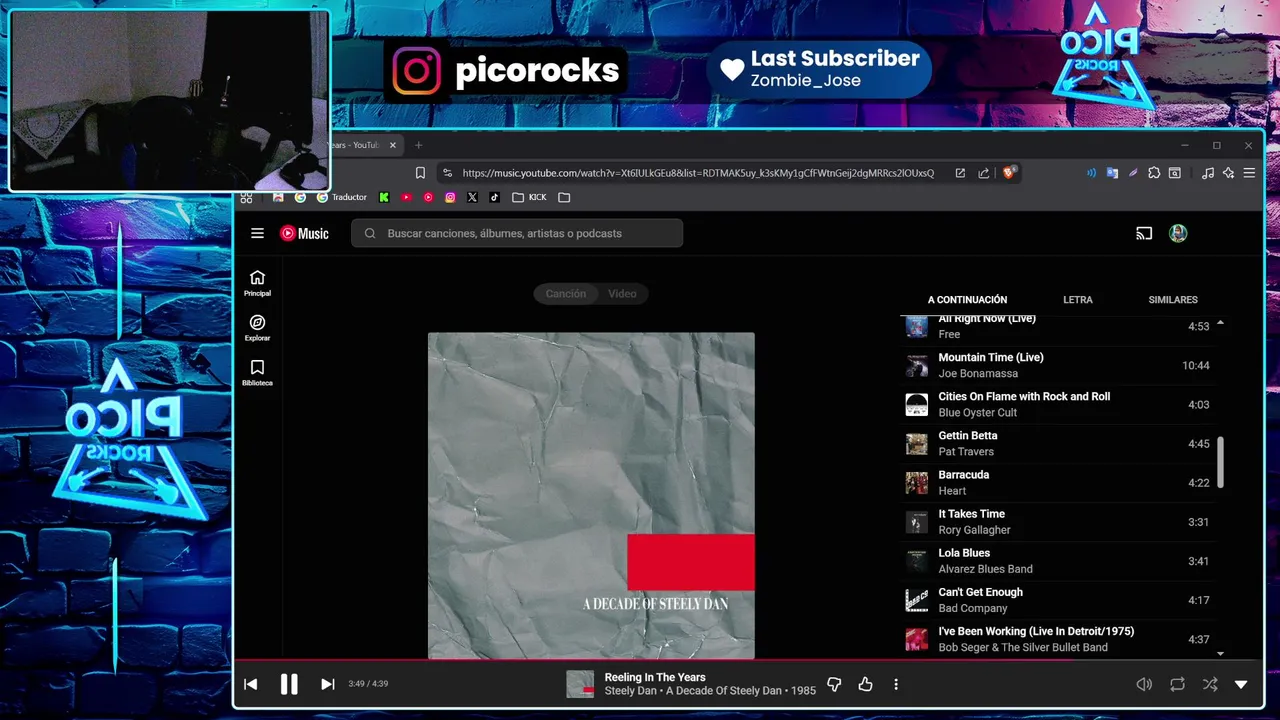
Task: Click the search songs input field
Action: pos(517,233)
